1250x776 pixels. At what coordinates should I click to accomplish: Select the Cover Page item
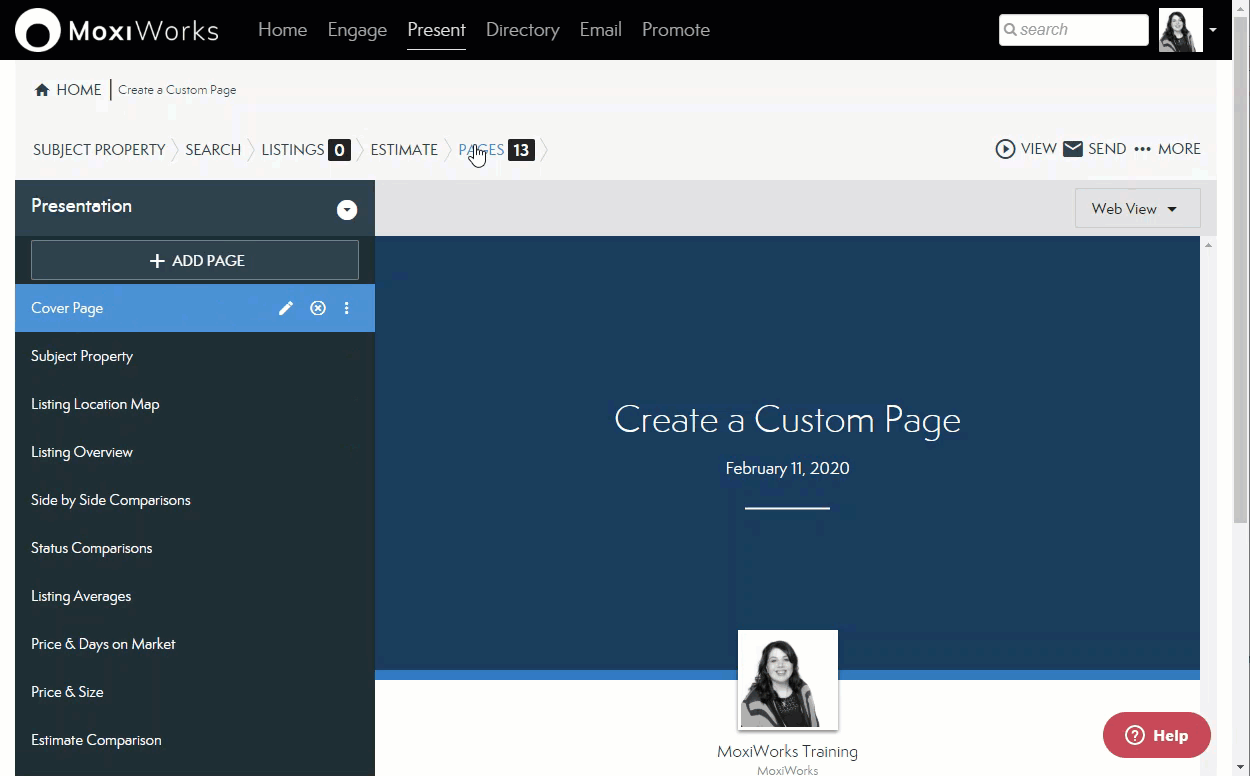(x=195, y=308)
